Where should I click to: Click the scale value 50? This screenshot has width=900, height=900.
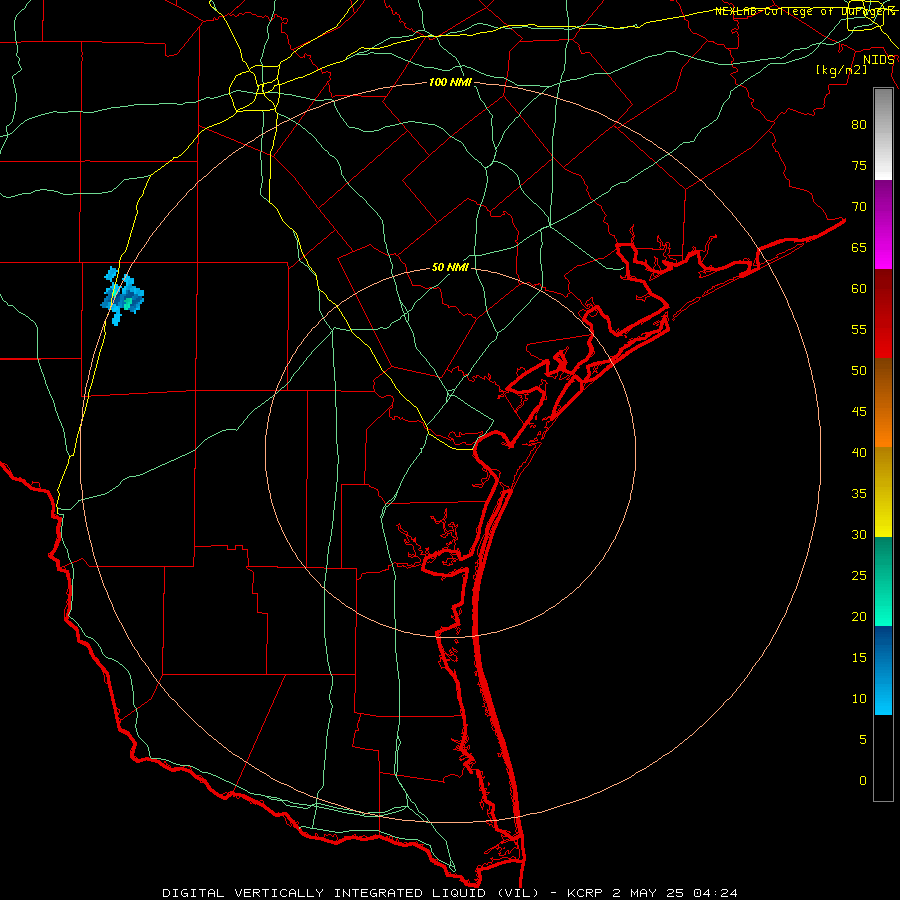point(859,370)
